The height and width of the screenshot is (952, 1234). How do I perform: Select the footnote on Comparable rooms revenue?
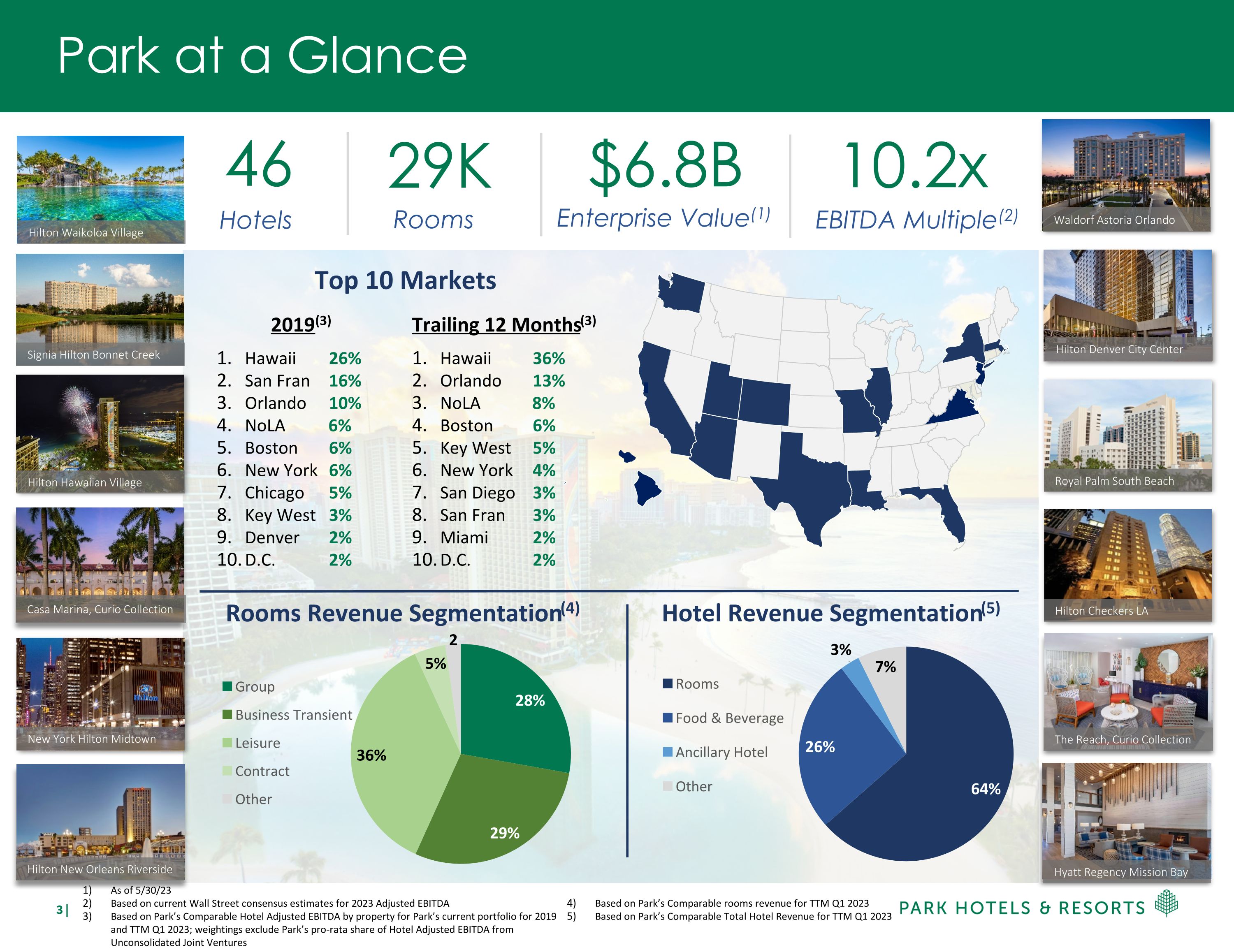pyautogui.click(x=732, y=903)
